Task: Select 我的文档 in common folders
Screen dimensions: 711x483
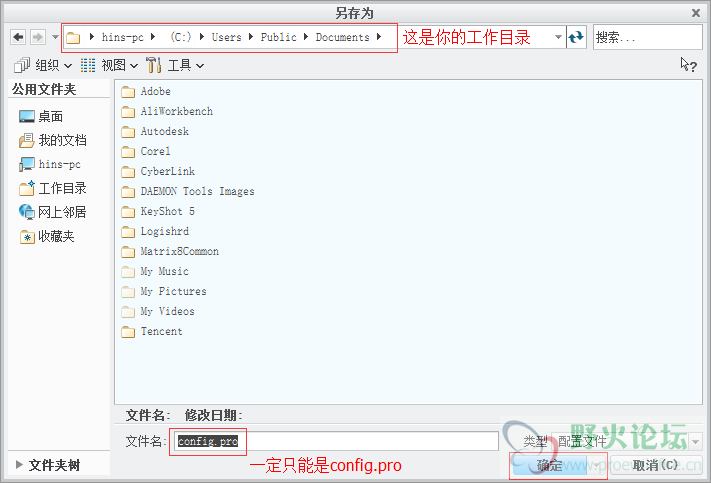Action: 53,141
